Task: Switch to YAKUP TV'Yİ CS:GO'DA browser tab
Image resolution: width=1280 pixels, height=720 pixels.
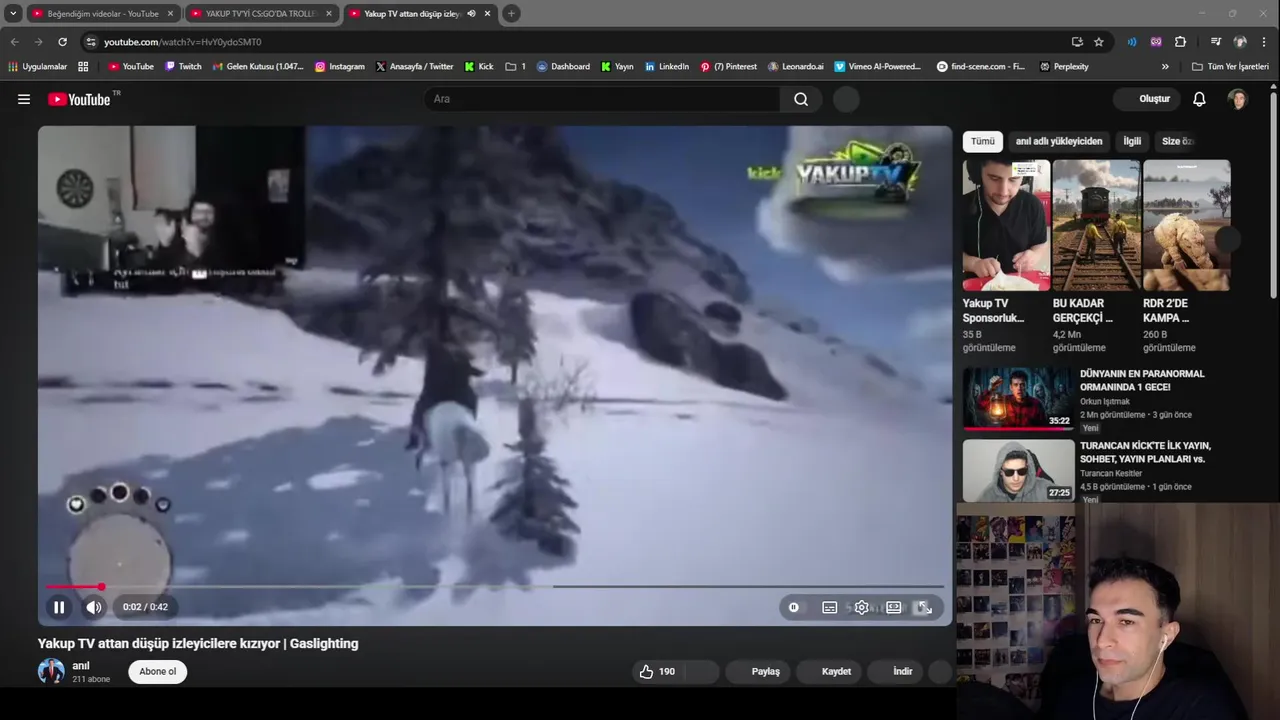Action: coord(262,14)
